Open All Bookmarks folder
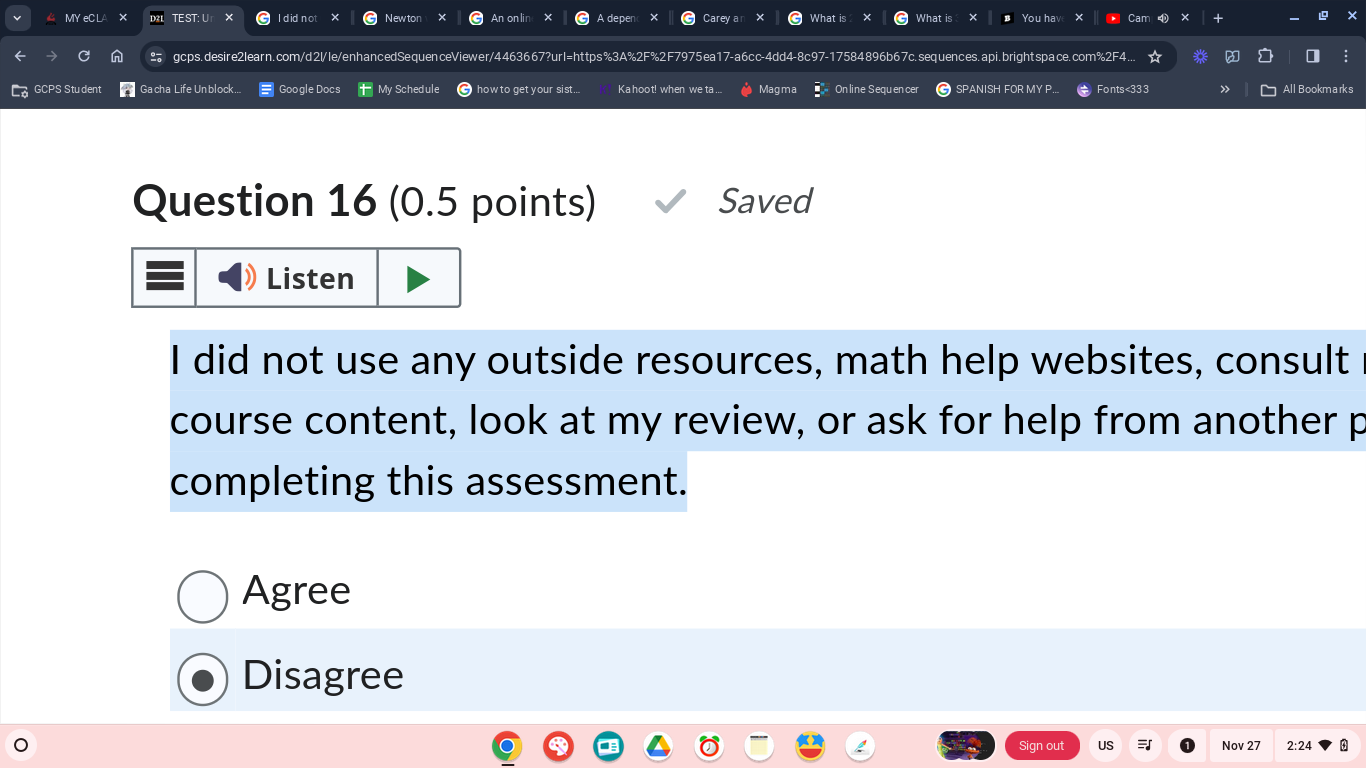This screenshot has height=768, width=1366. 1307,90
